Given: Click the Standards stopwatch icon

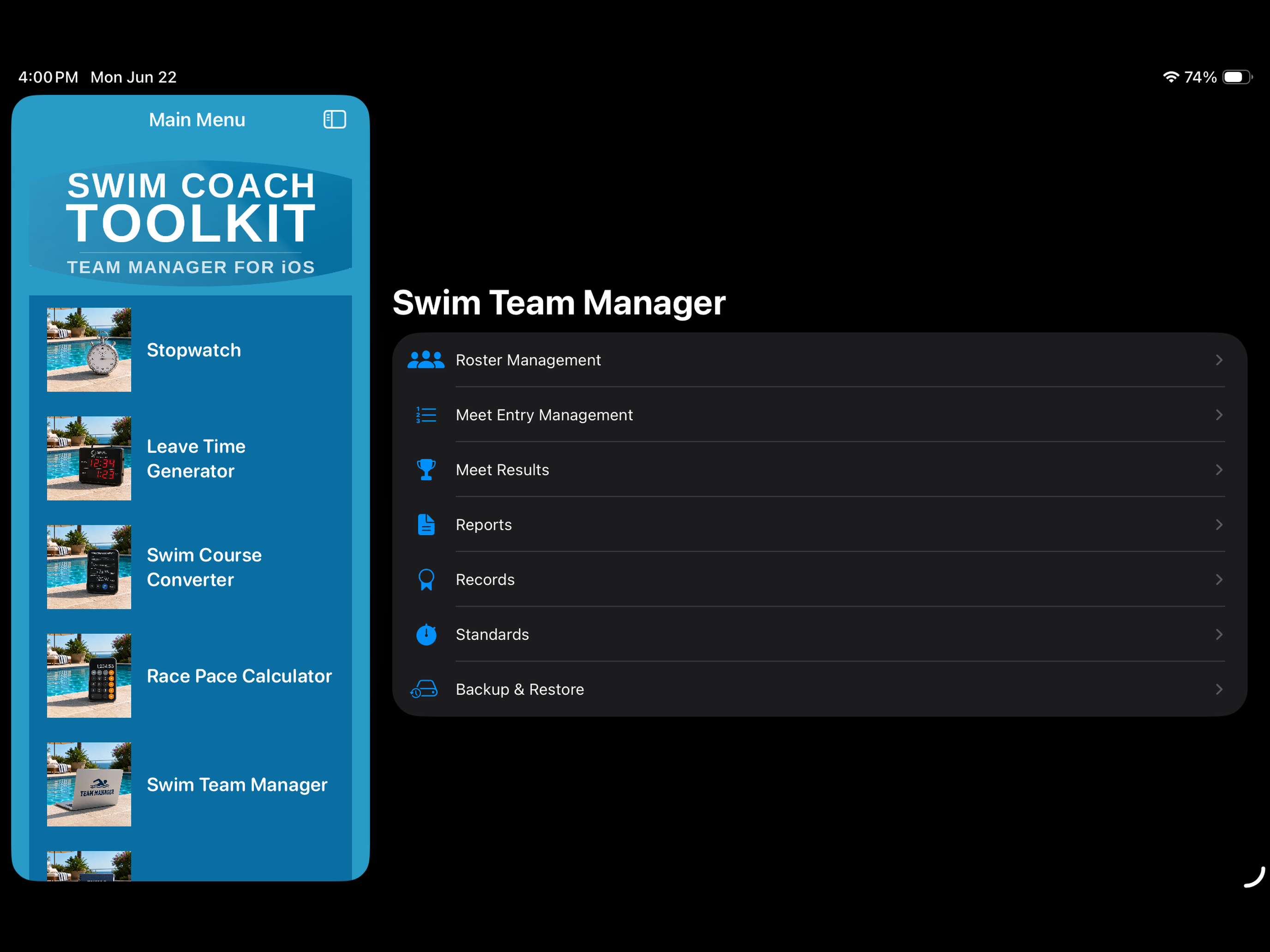Looking at the screenshot, I should click(x=426, y=635).
